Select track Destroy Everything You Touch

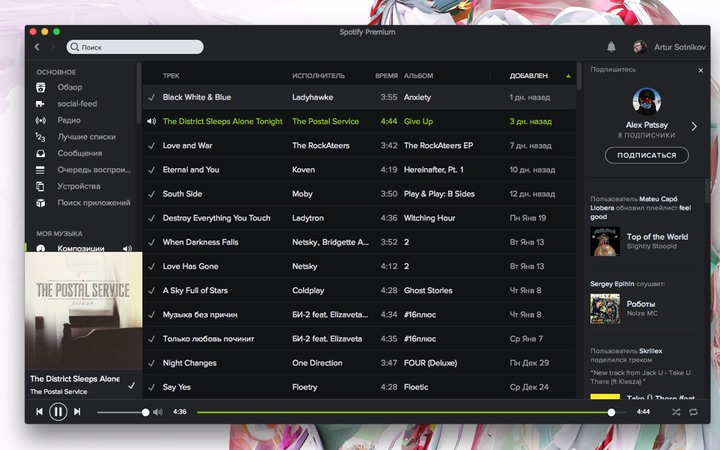coord(216,218)
